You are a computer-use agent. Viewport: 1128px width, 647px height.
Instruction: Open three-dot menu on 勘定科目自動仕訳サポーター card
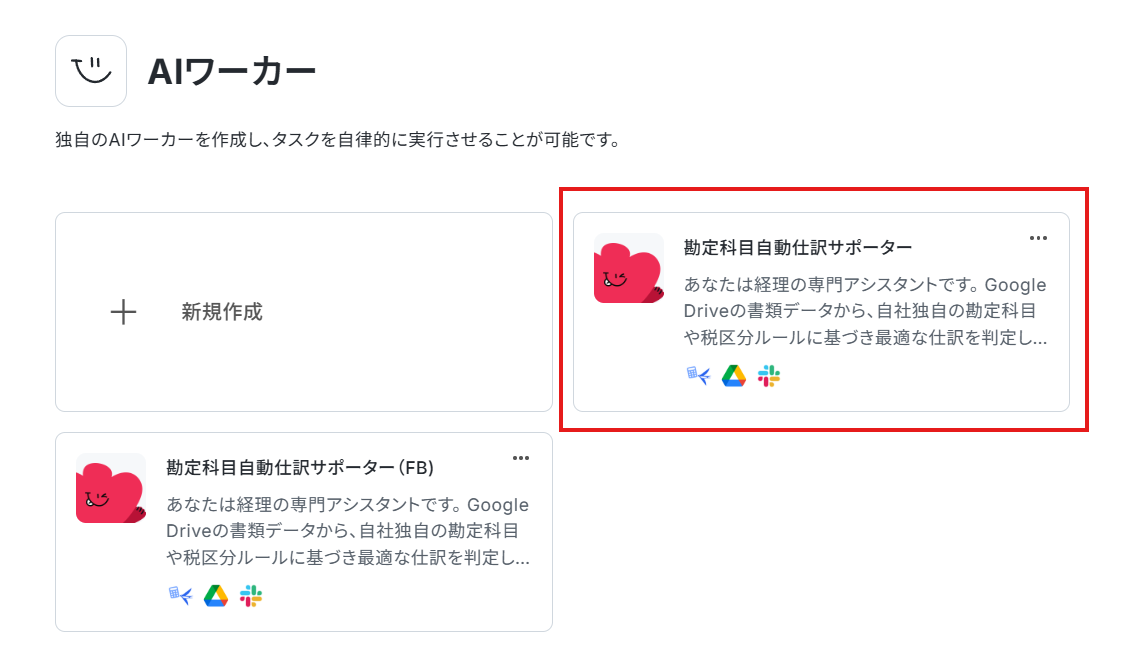(x=1038, y=238)
